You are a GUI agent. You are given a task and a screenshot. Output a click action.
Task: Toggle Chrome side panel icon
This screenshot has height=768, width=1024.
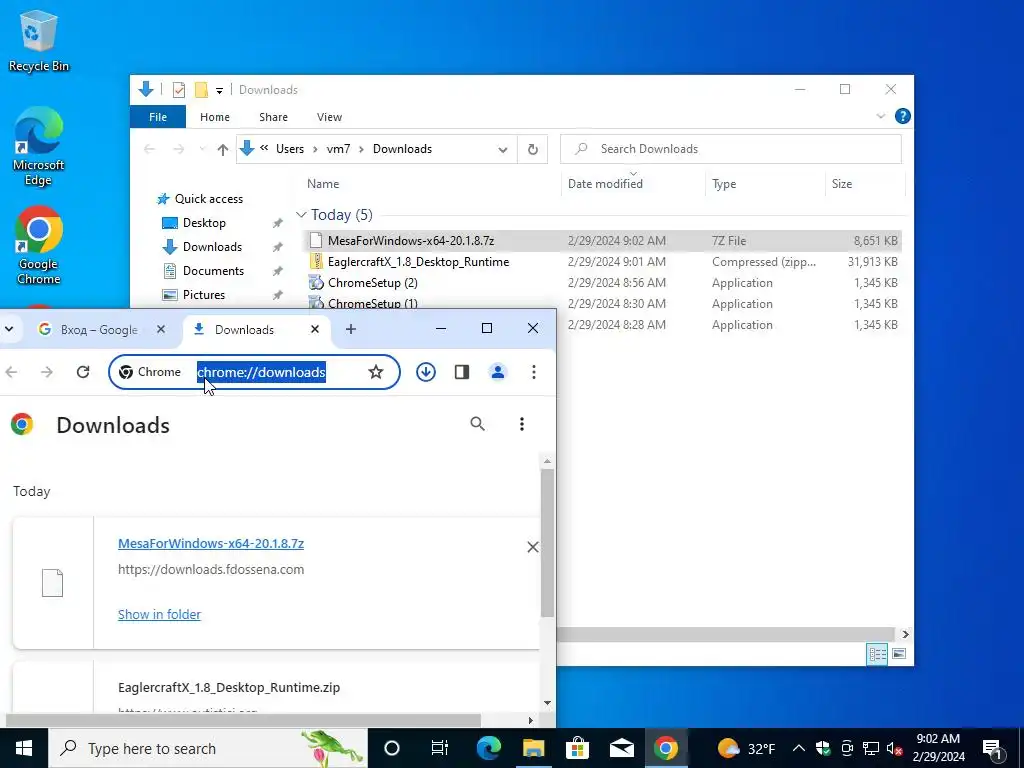tap(462, 372)
